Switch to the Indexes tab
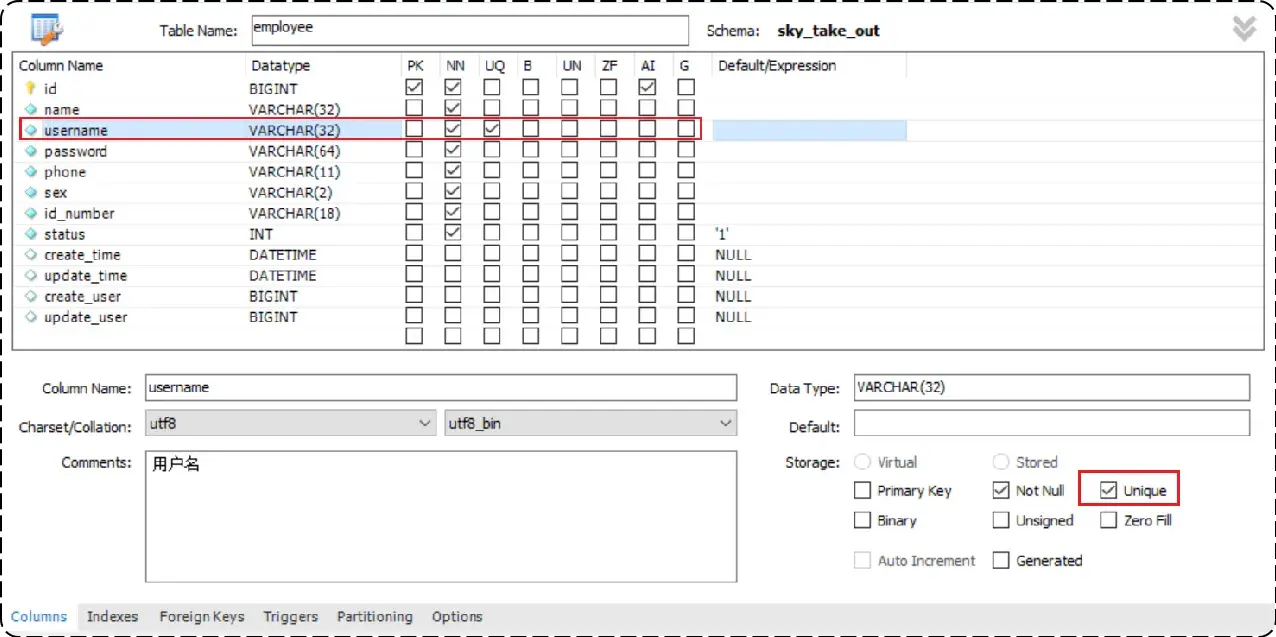This screenshot has width=1276, height=637. [112, 616]
